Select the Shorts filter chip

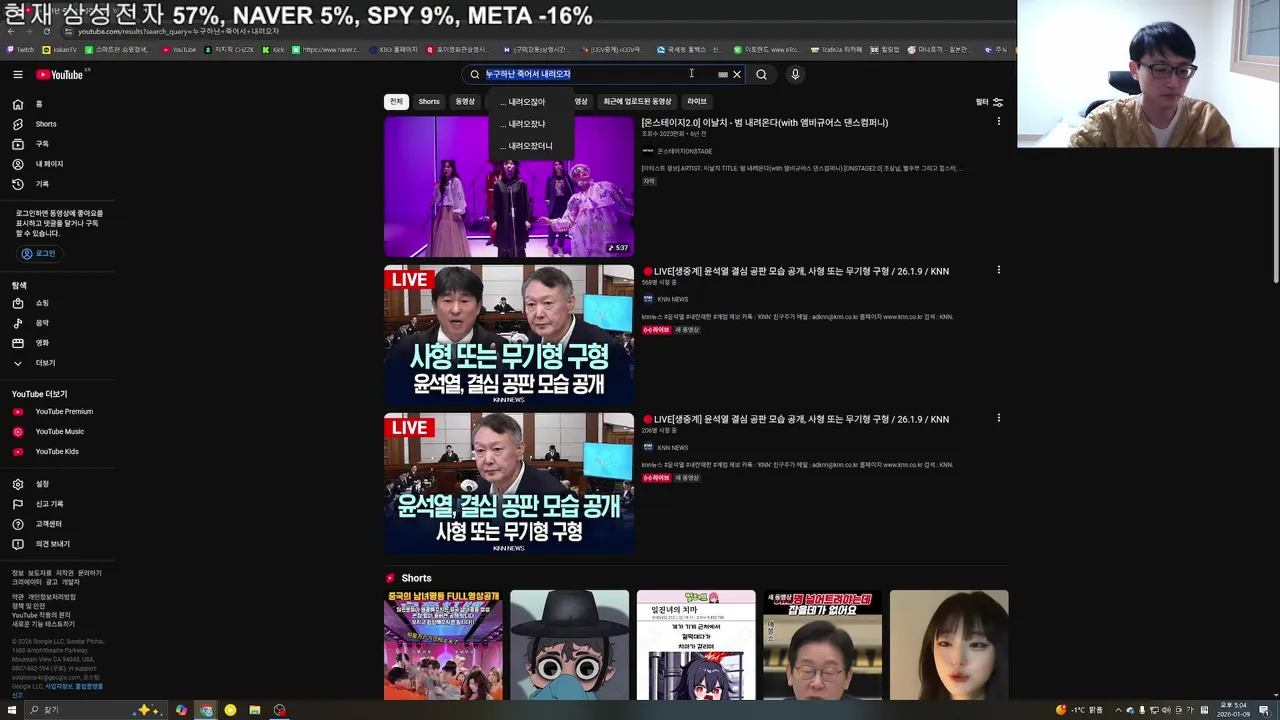click(429, 101)
